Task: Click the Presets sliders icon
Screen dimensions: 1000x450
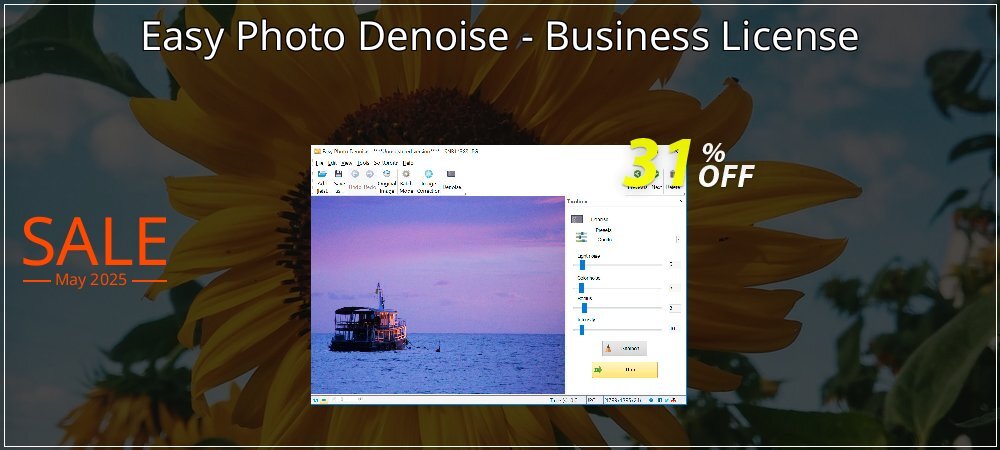Action: pos(581,237)
